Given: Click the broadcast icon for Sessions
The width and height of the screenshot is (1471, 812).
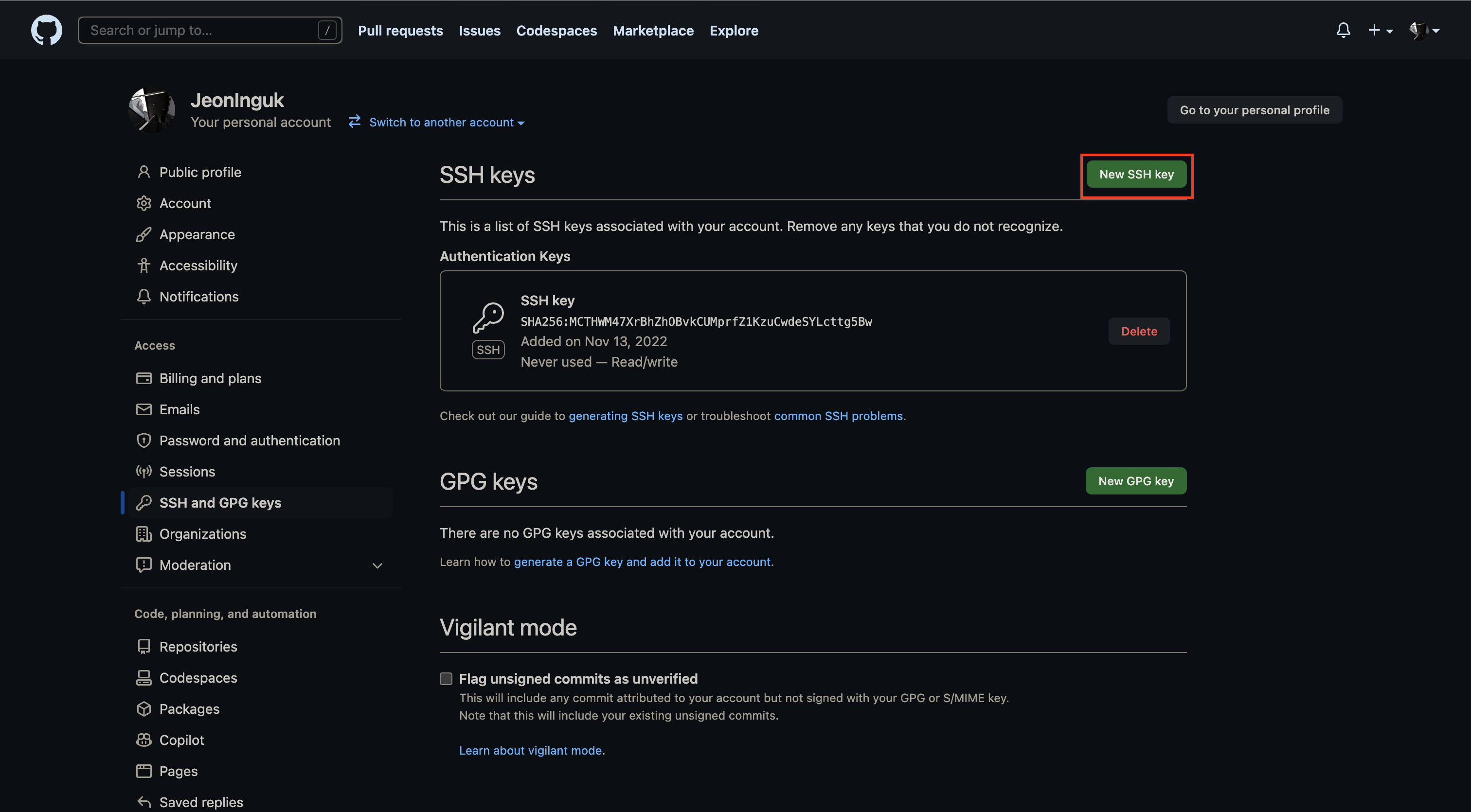Looking at the screenshot, I should 144,471.
